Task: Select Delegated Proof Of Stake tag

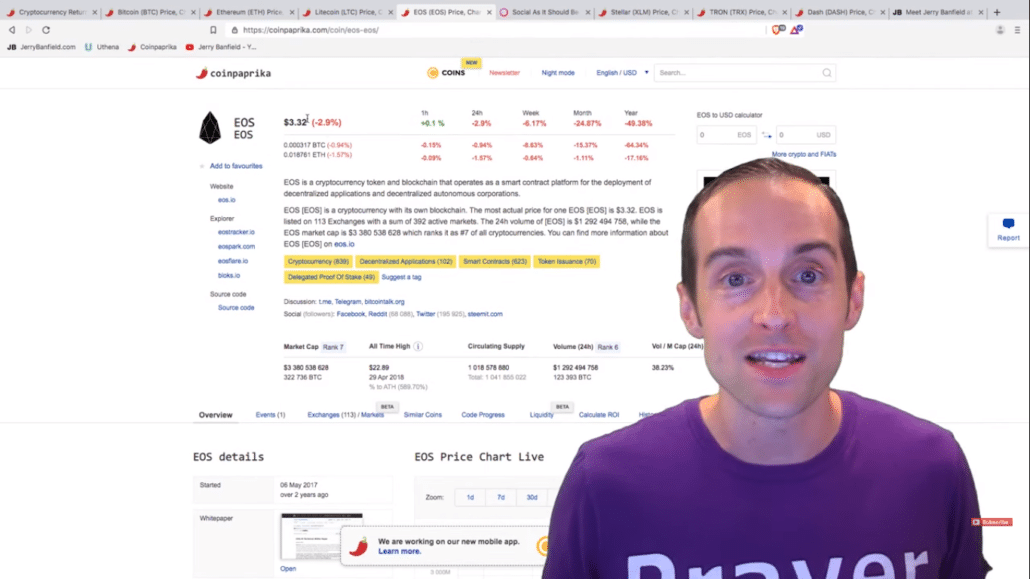Action: click(331, 277)
